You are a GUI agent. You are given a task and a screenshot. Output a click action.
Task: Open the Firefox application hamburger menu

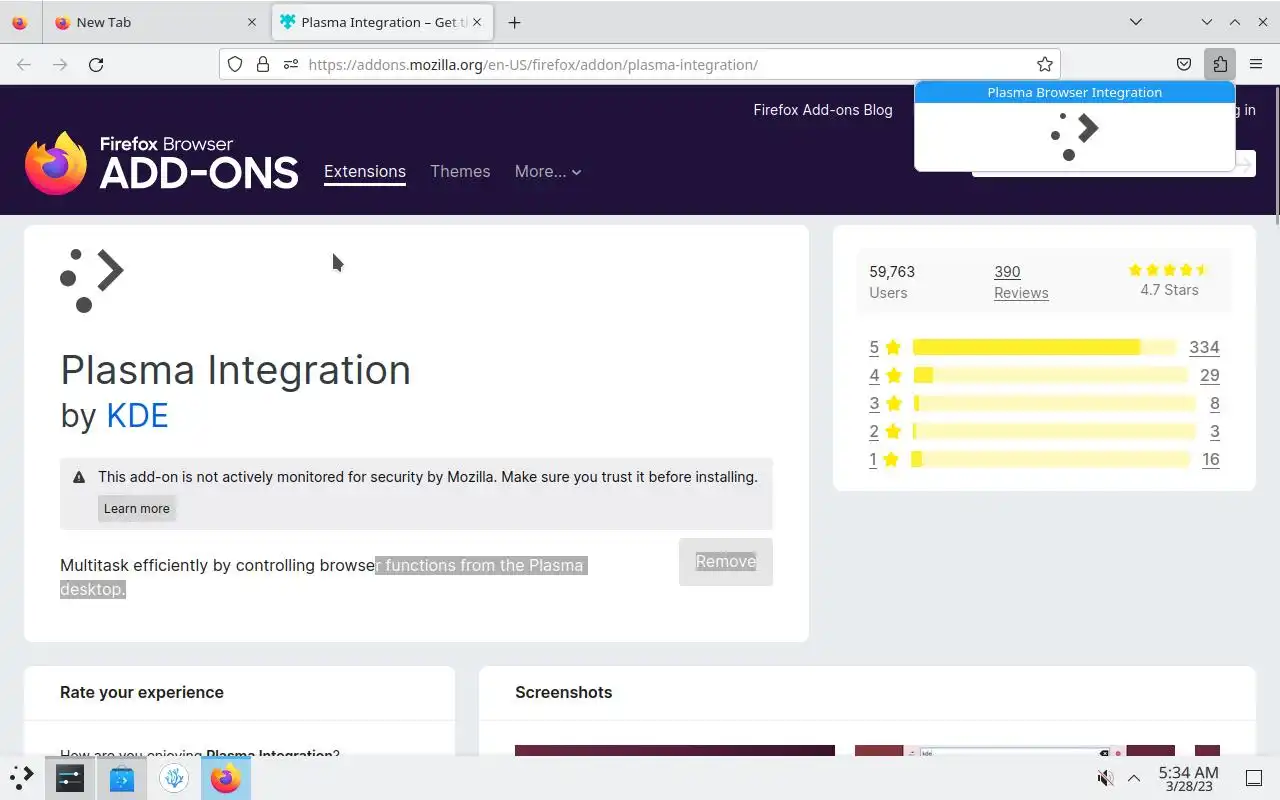pyautogui.click(x=1256, y=65)
